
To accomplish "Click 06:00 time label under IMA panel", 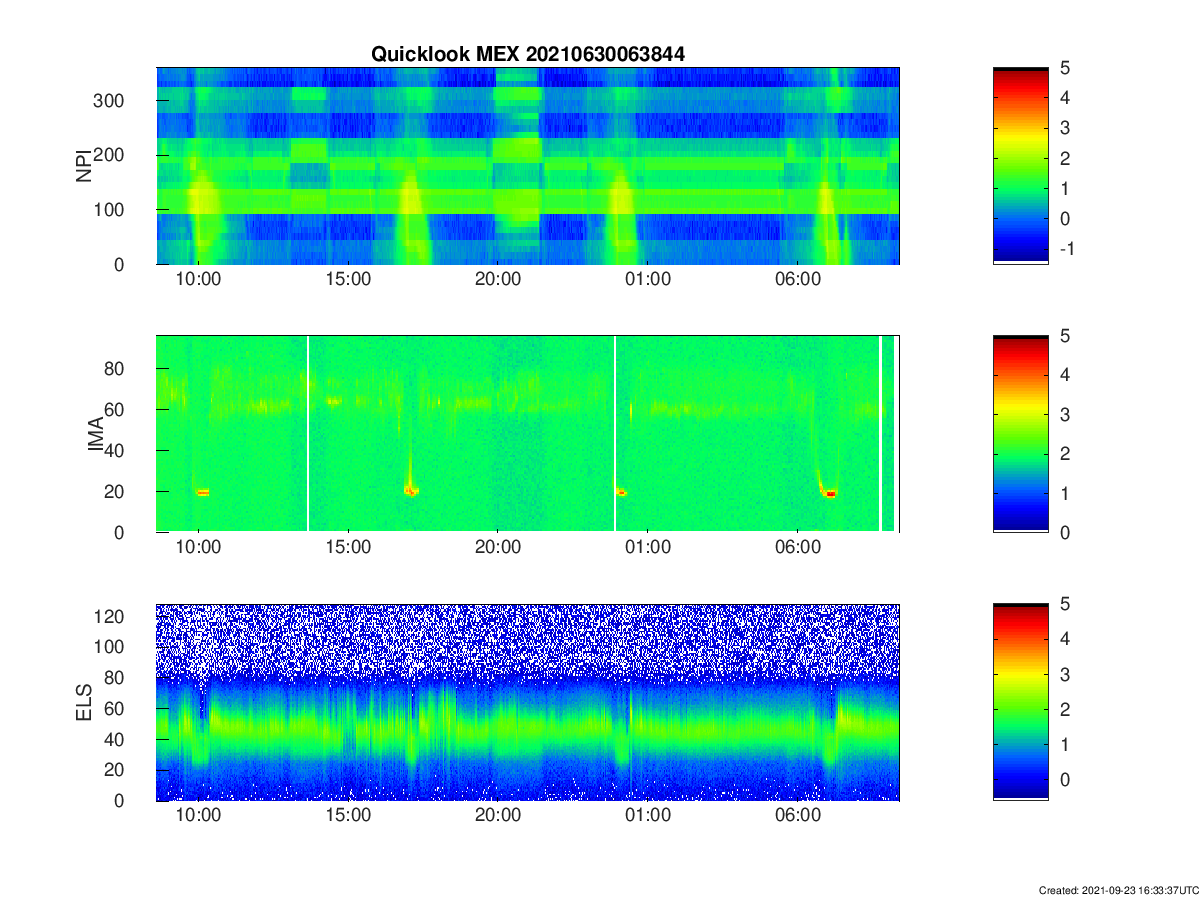I will (797, 547).
